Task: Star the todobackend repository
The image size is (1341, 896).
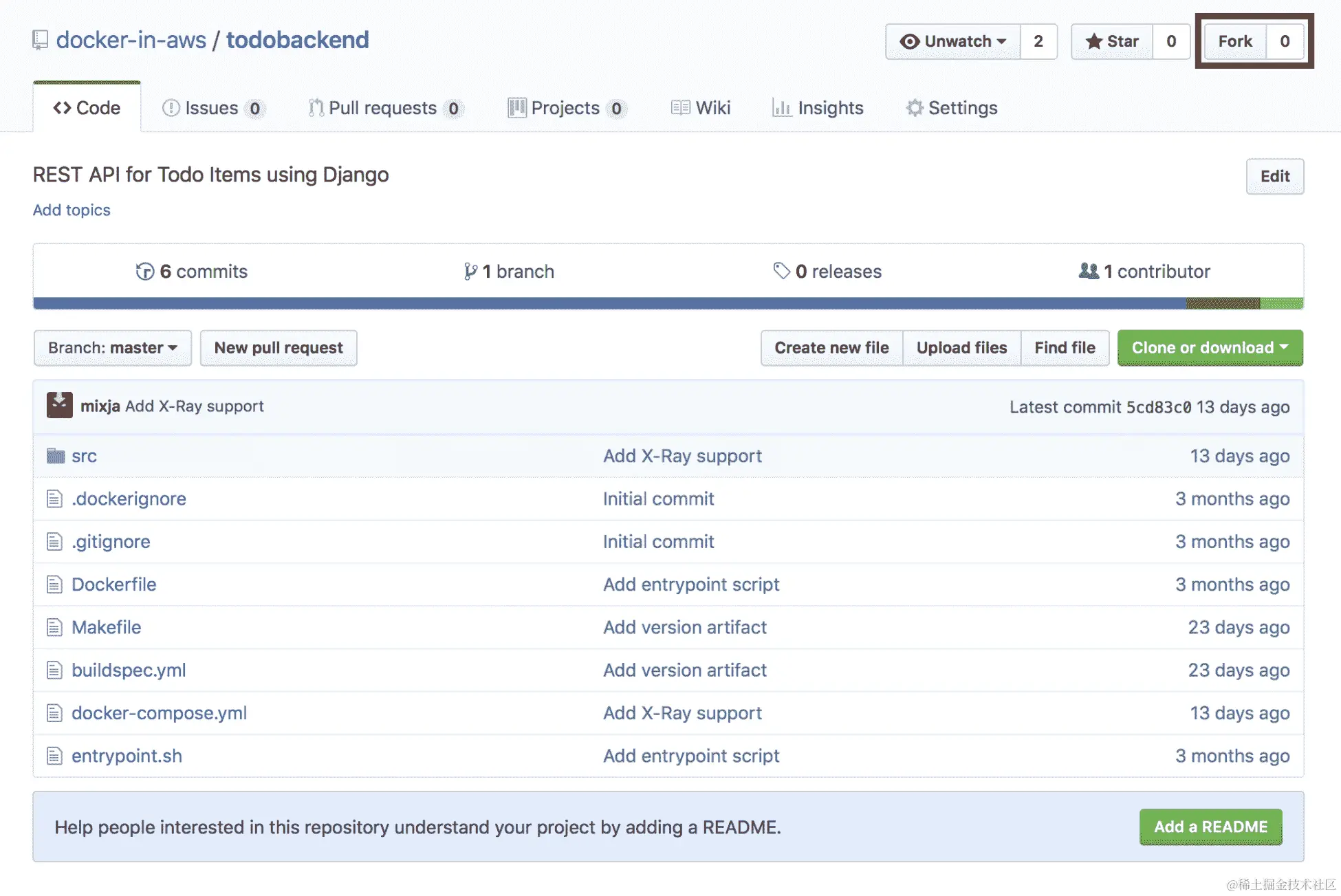Action: pos(1112,41)
